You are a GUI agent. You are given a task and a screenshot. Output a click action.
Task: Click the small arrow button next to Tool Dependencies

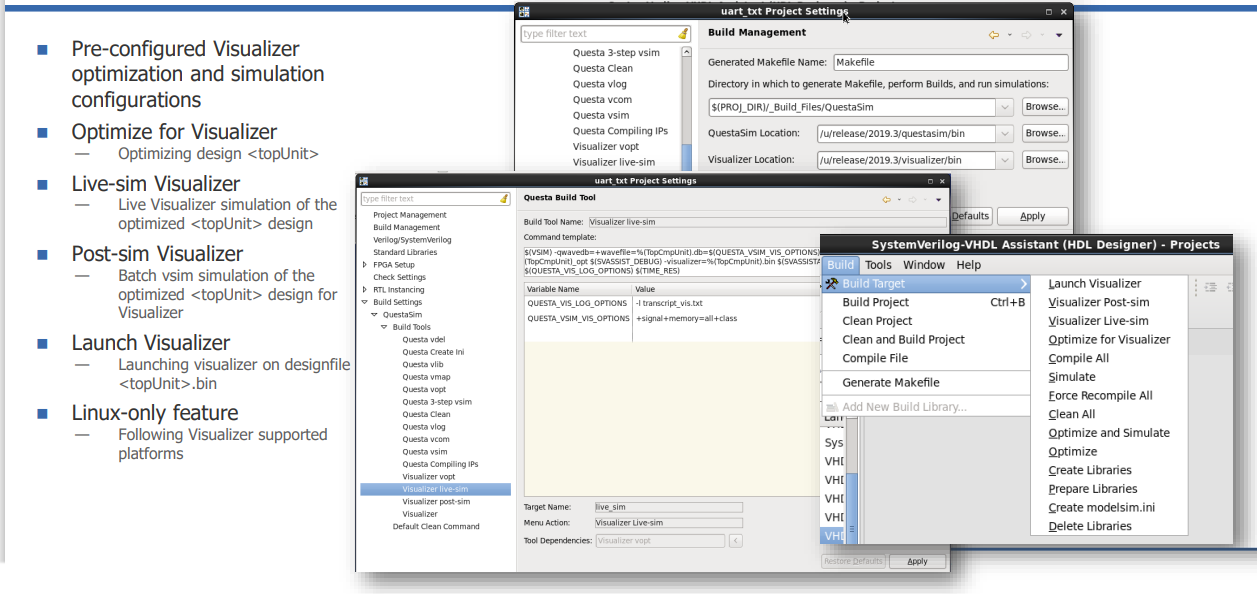[736, 541]
